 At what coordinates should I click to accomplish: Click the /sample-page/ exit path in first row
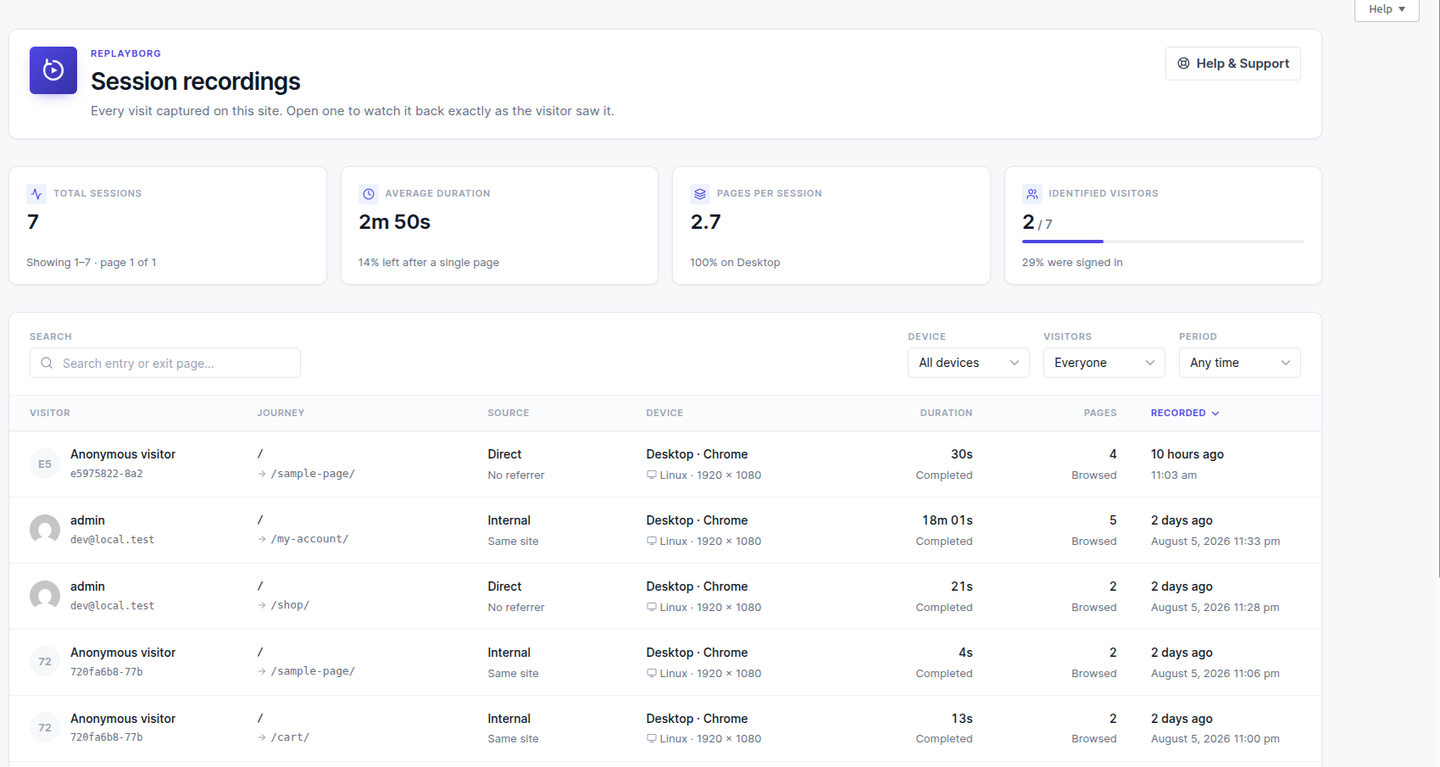(x=313, y=474)
